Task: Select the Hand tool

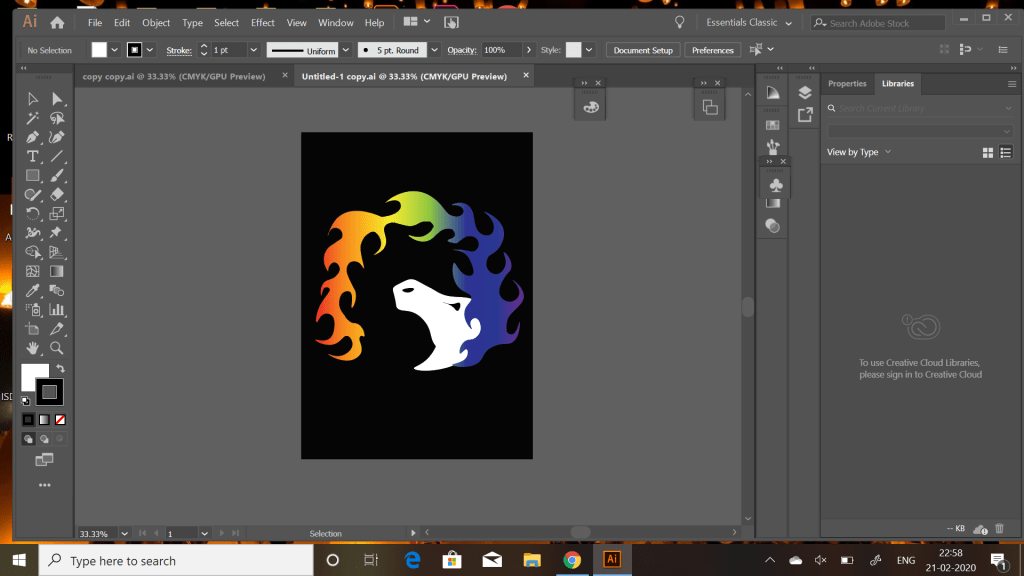Action: pyautogui.click(x=32, y=348)
